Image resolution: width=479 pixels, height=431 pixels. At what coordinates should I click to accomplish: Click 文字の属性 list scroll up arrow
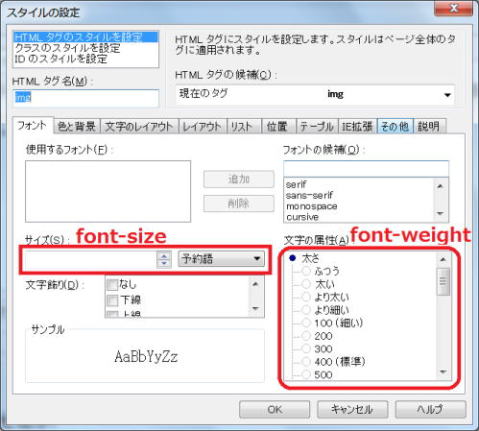[443, 259]
